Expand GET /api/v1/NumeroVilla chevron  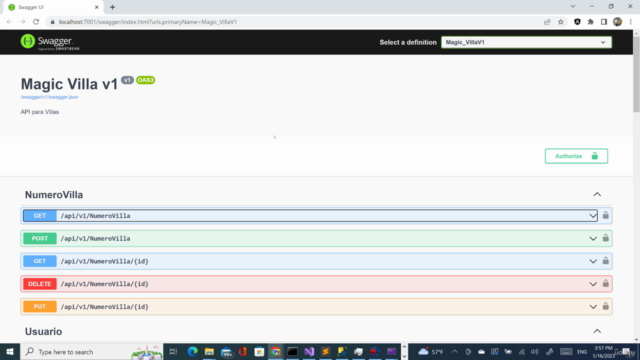(x=593, y=216)
